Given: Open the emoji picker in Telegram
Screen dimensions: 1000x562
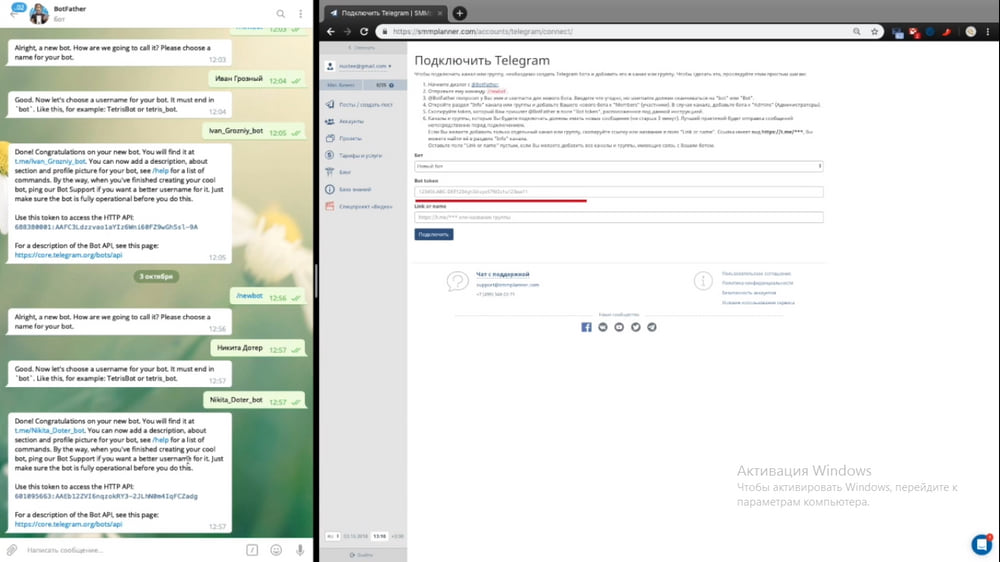Looking at the screenshot, I should coord(276,549).
